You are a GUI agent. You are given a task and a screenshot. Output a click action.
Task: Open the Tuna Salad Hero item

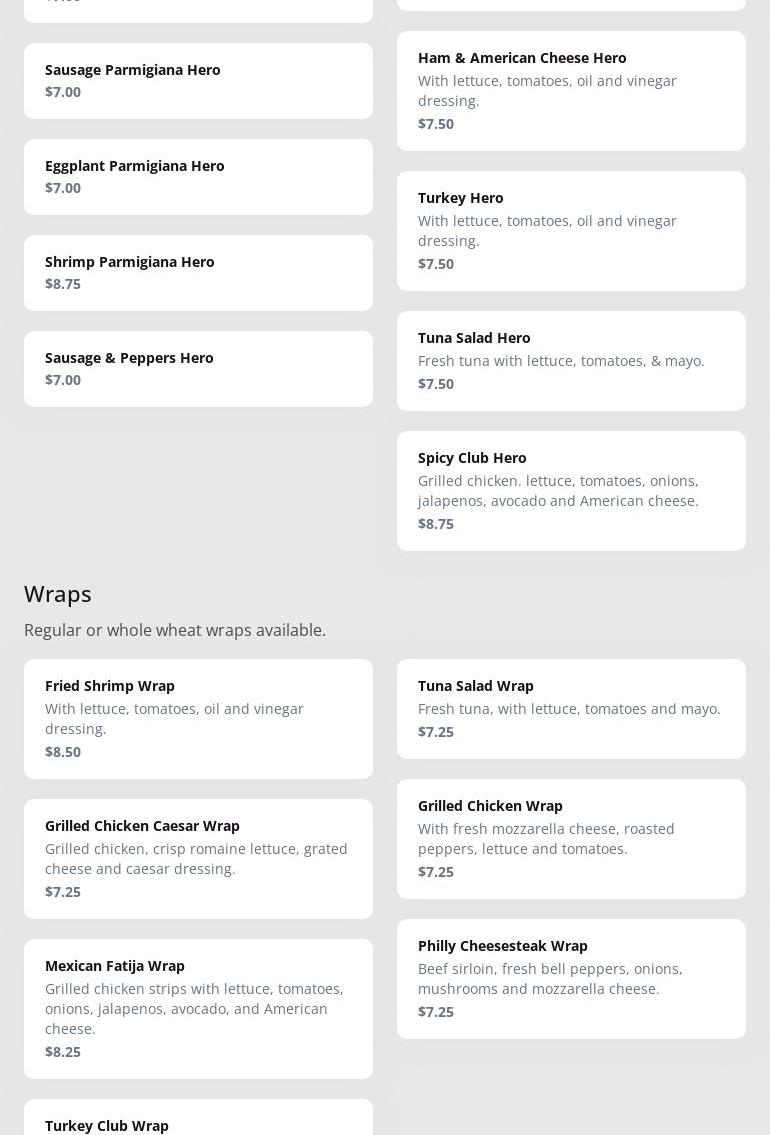pos(571,361)
